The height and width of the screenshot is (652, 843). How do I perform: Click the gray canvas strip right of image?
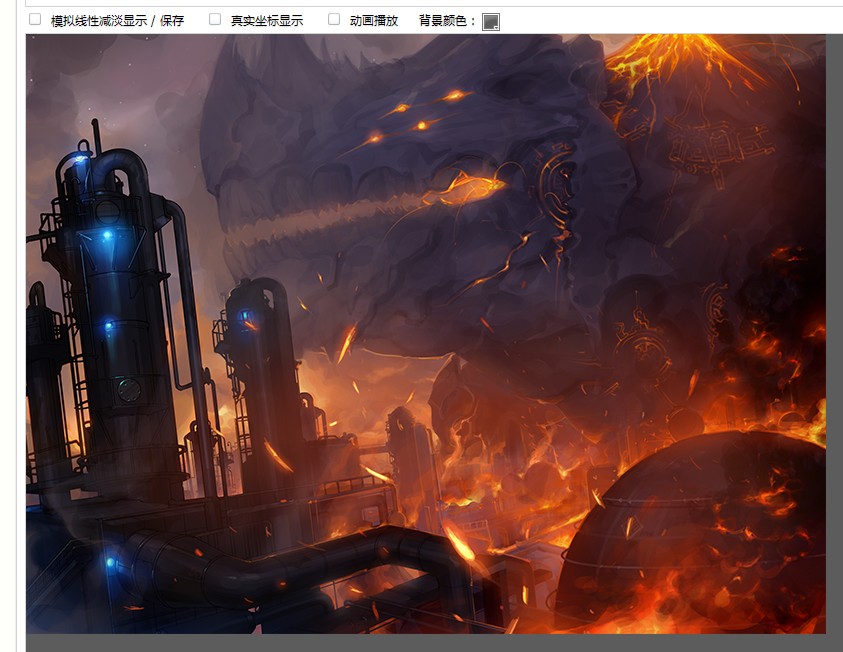point(834,330)
